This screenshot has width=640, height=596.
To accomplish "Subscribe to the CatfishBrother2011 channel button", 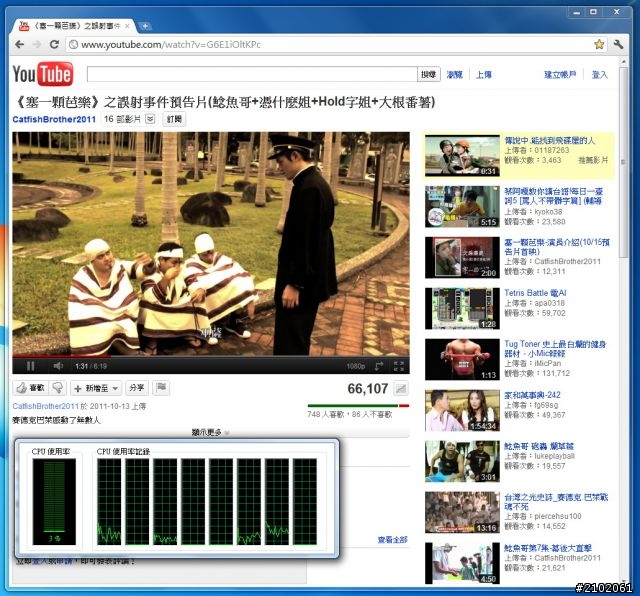I will point(174,119).
